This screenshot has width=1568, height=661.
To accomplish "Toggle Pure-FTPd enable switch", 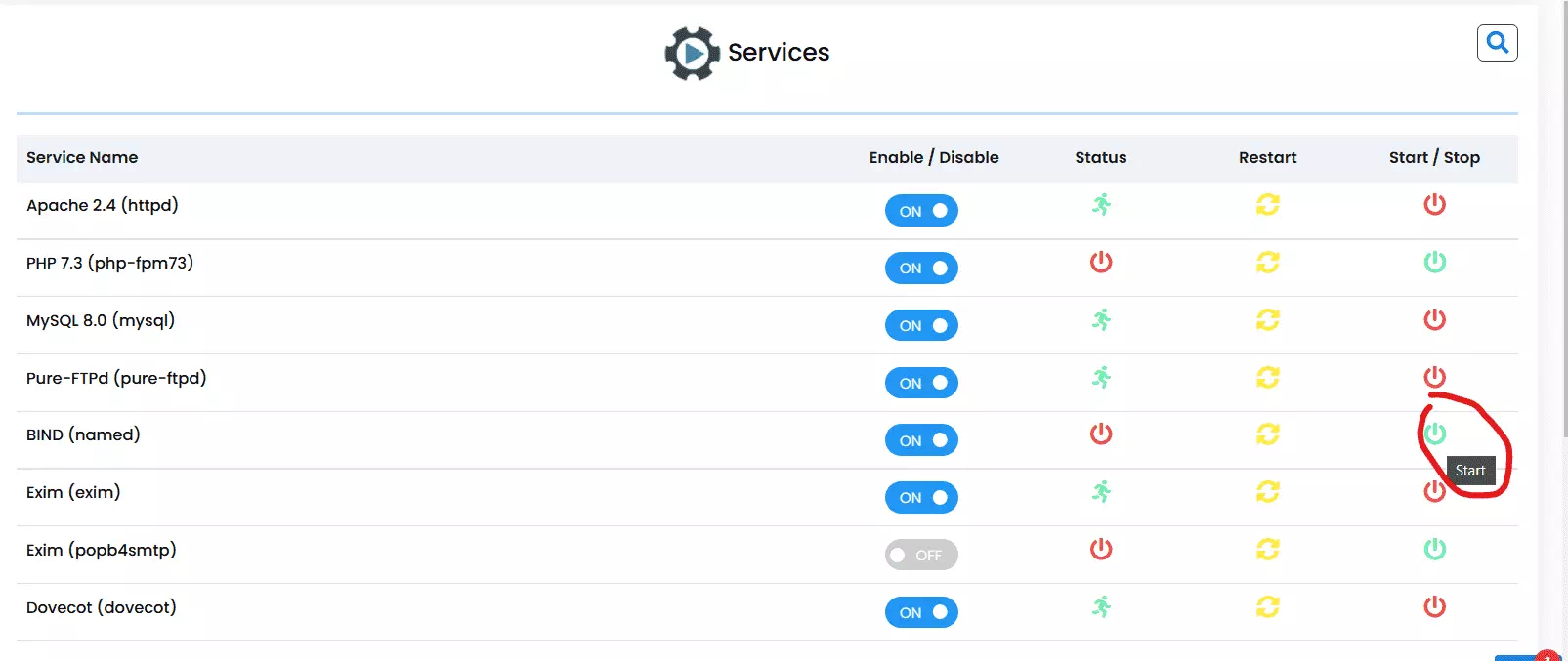I will [x=921, y=383].
